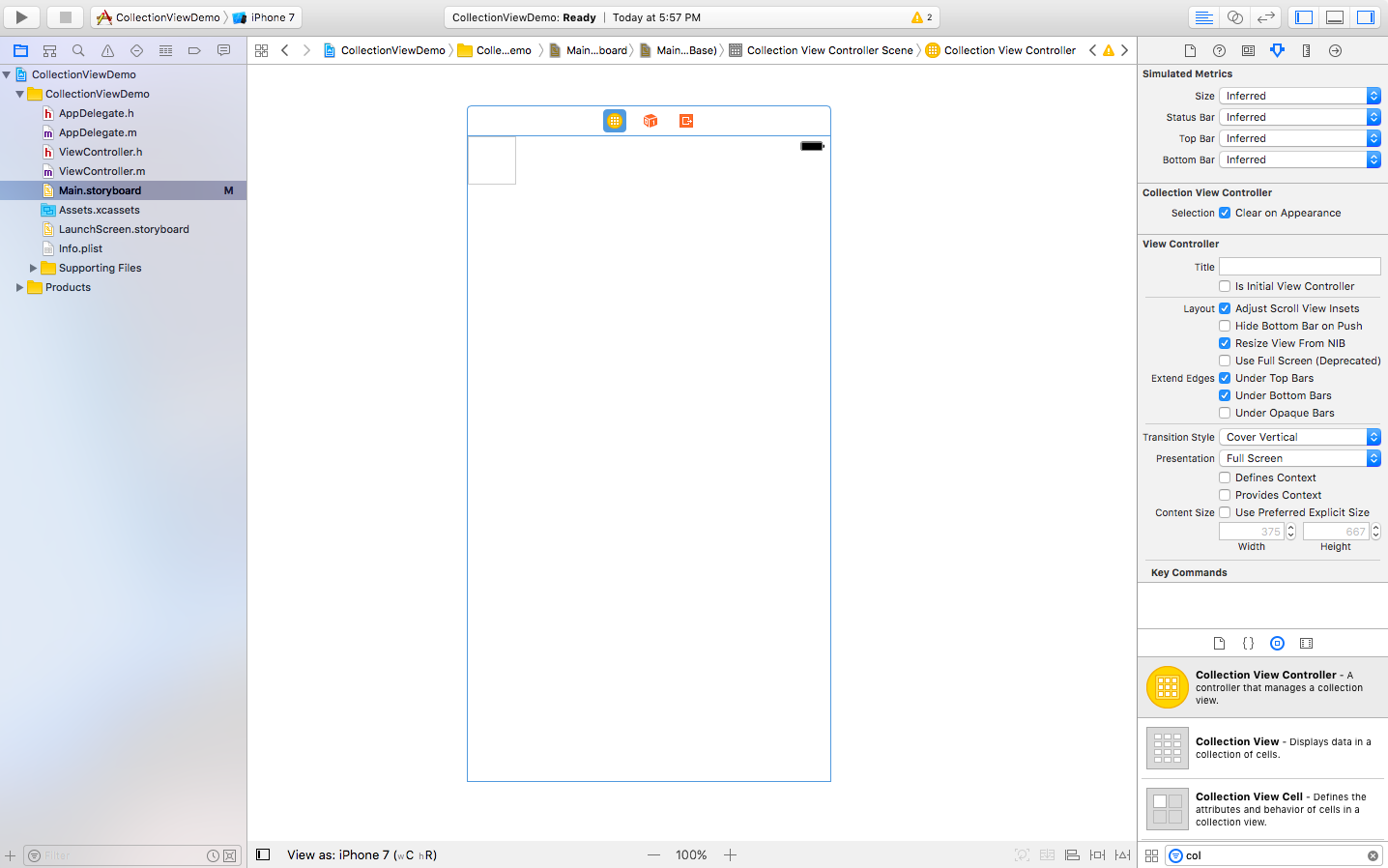Uncheck Clear on Appearance for the collection view
The image size is (1388, 868).
[1225, 213]
